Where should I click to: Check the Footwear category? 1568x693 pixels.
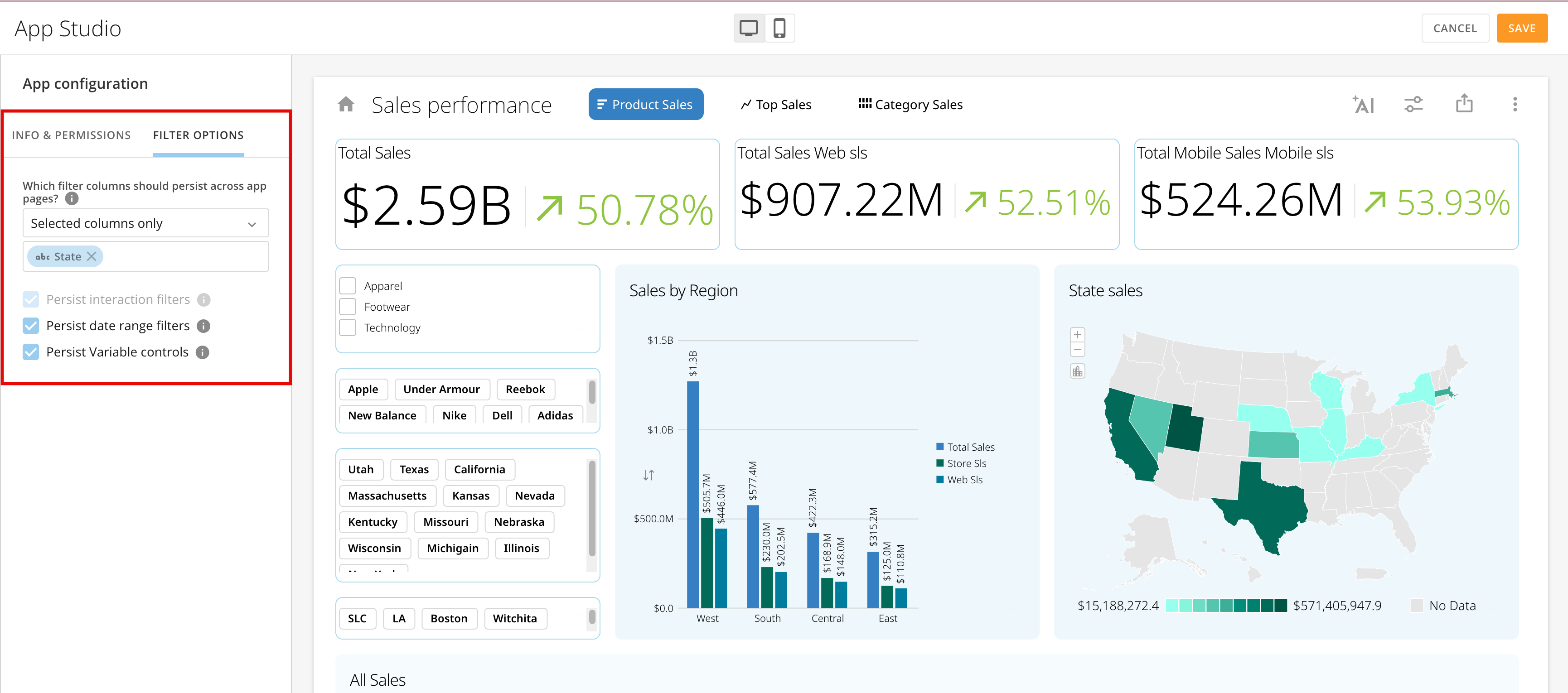pos(348,307)
